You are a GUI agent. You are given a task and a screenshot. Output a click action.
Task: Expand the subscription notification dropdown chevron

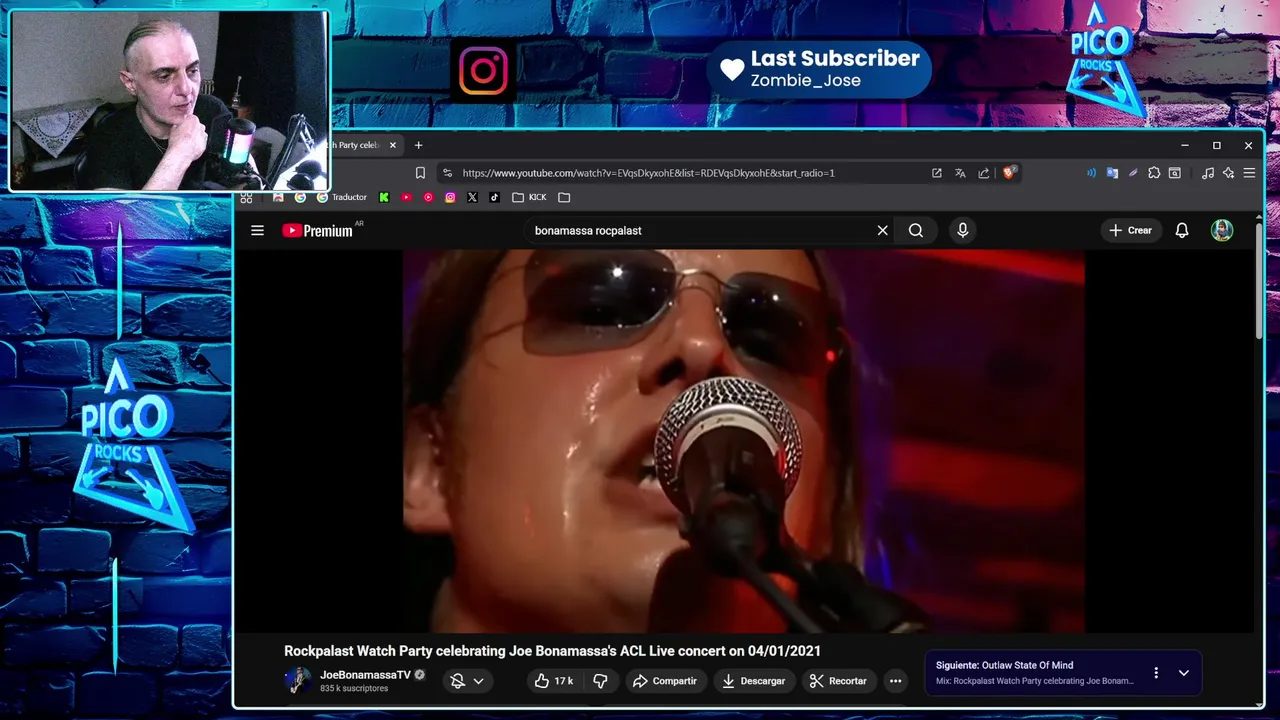(x=478, y=681)
